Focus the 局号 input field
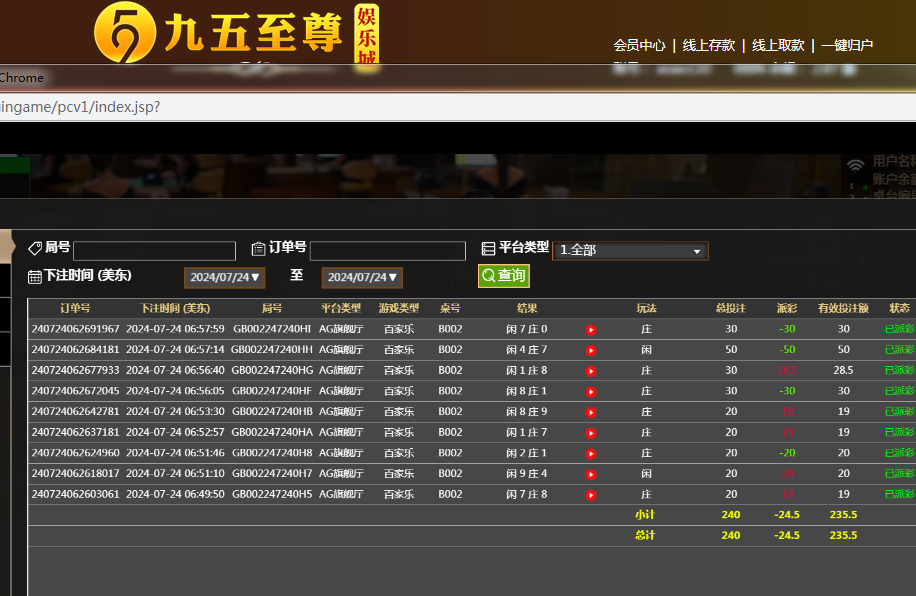The image size is (916, 596). pyautogui.click(x=154, y=251)
